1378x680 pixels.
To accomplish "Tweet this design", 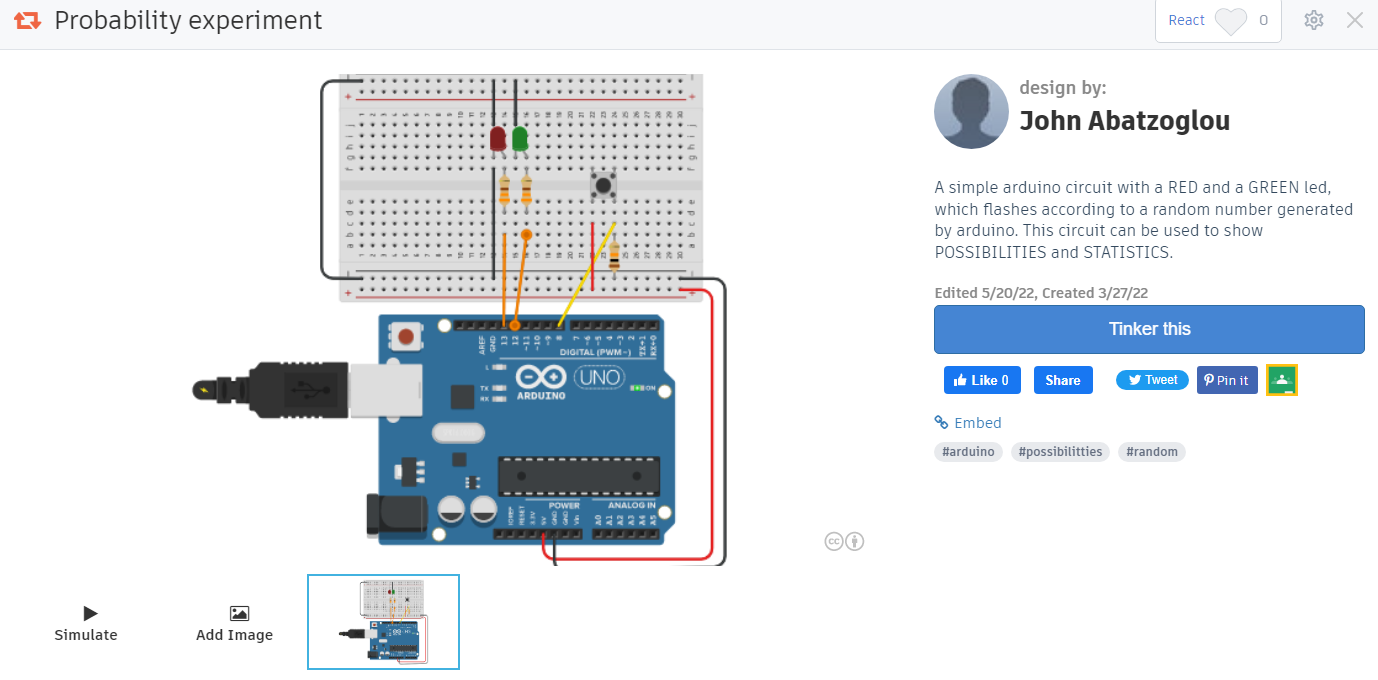I will coord(1152,380).
